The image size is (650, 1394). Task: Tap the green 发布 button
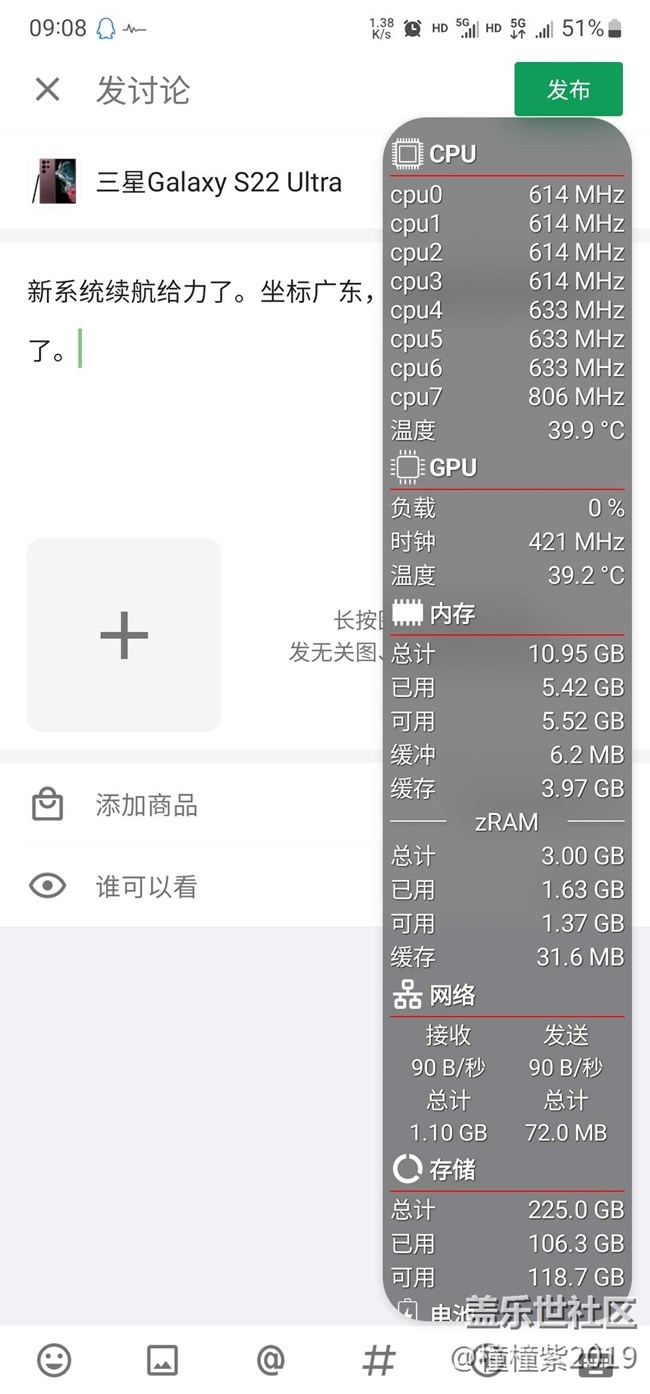point(568,90)
